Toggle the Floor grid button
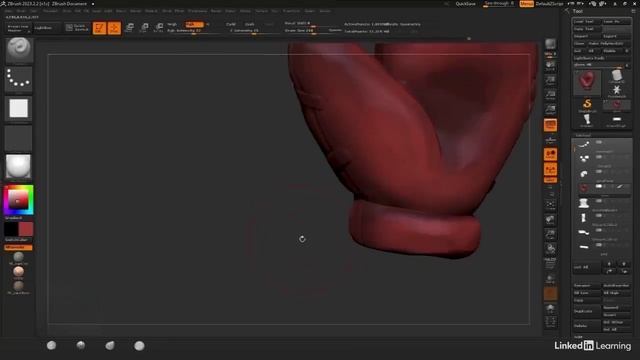The width and height of the screenshot is (640, 360). pos(550,140)
